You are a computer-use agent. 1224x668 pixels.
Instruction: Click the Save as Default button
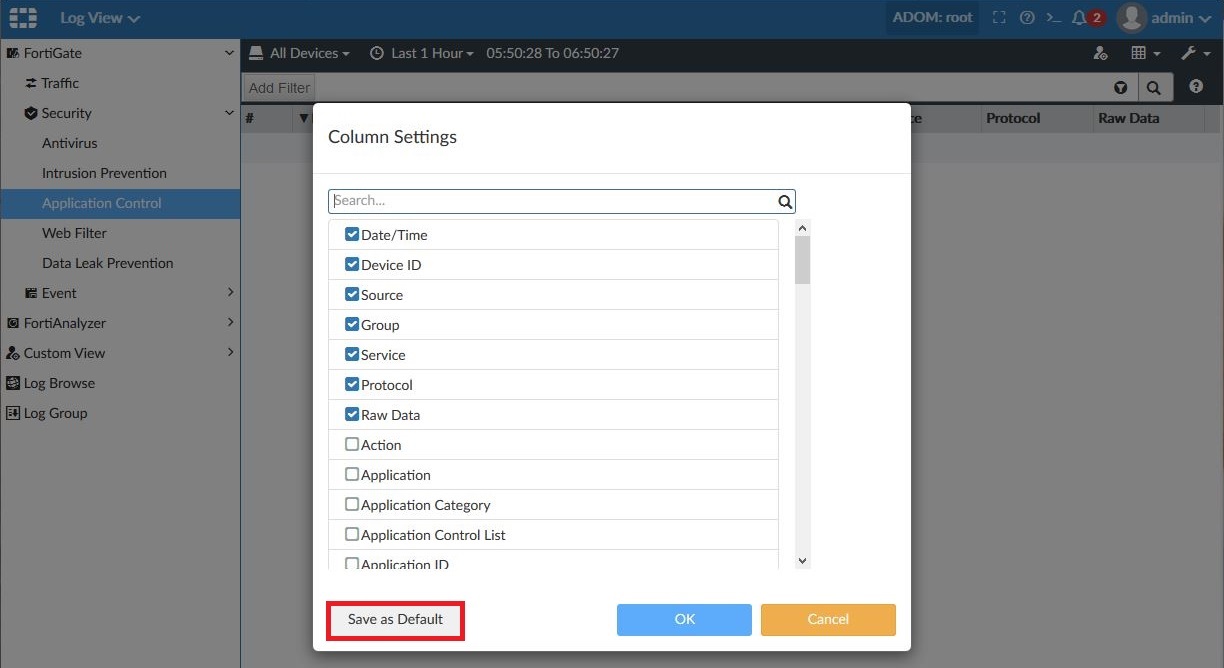[395, 619]
